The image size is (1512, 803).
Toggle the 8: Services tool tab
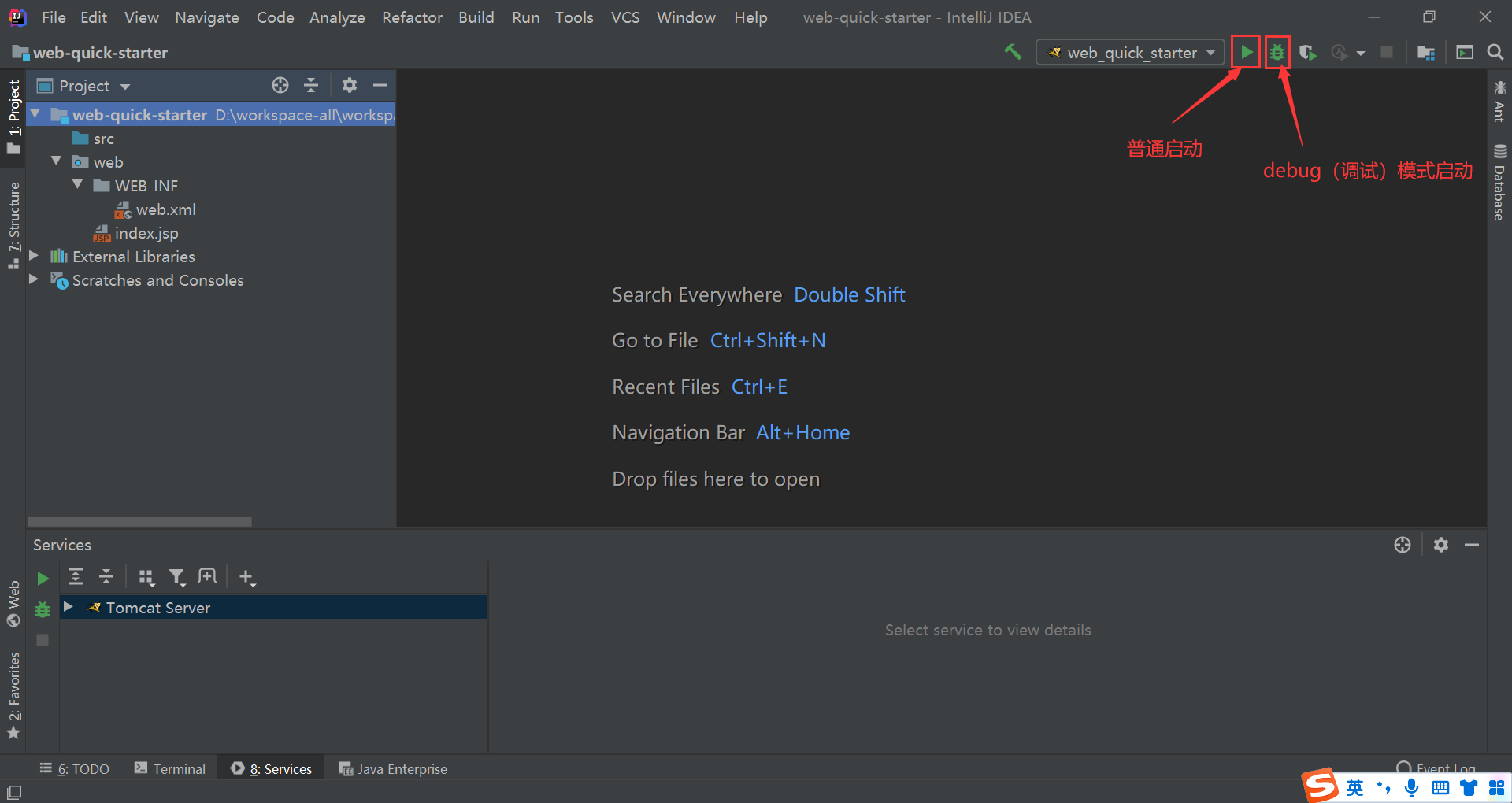click(x=271, y=768)
